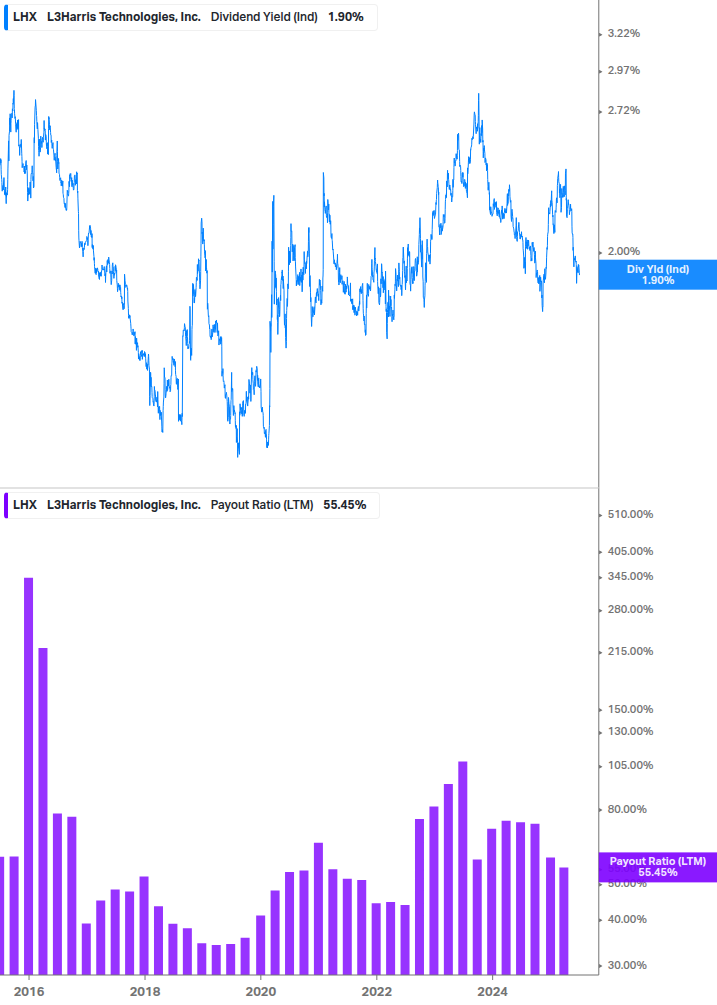Click the 105.00% payout axis label
Viewport: 717px width, 1005px height.
[x=630, y=765]
